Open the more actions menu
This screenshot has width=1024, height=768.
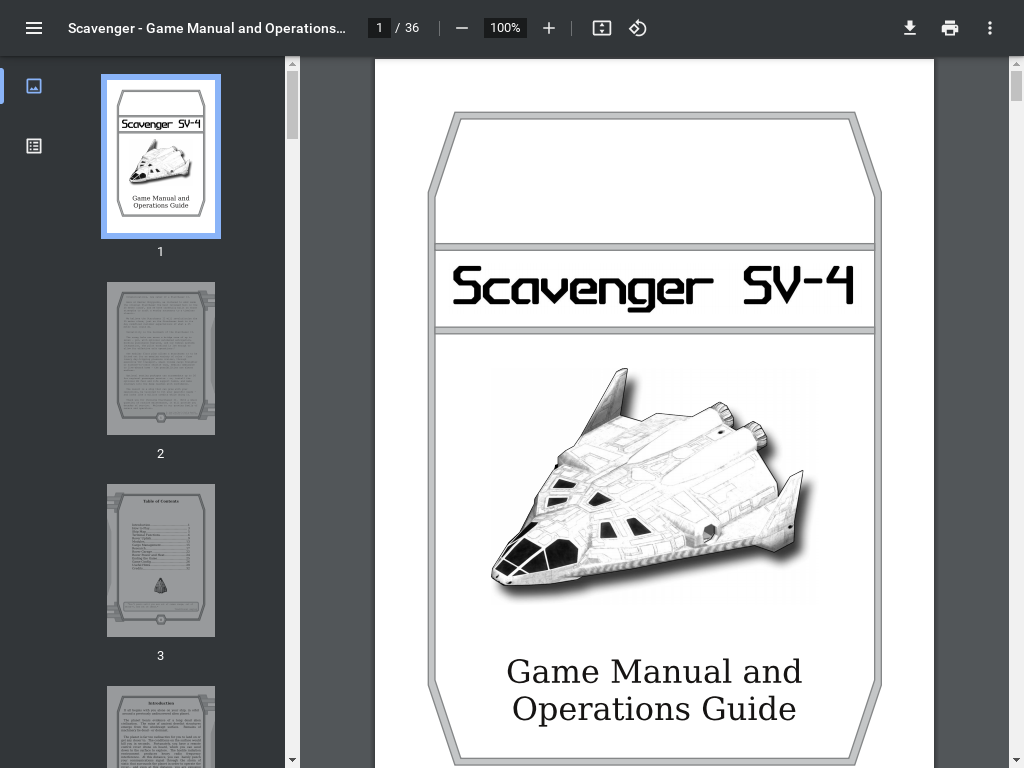click(990, 28)
